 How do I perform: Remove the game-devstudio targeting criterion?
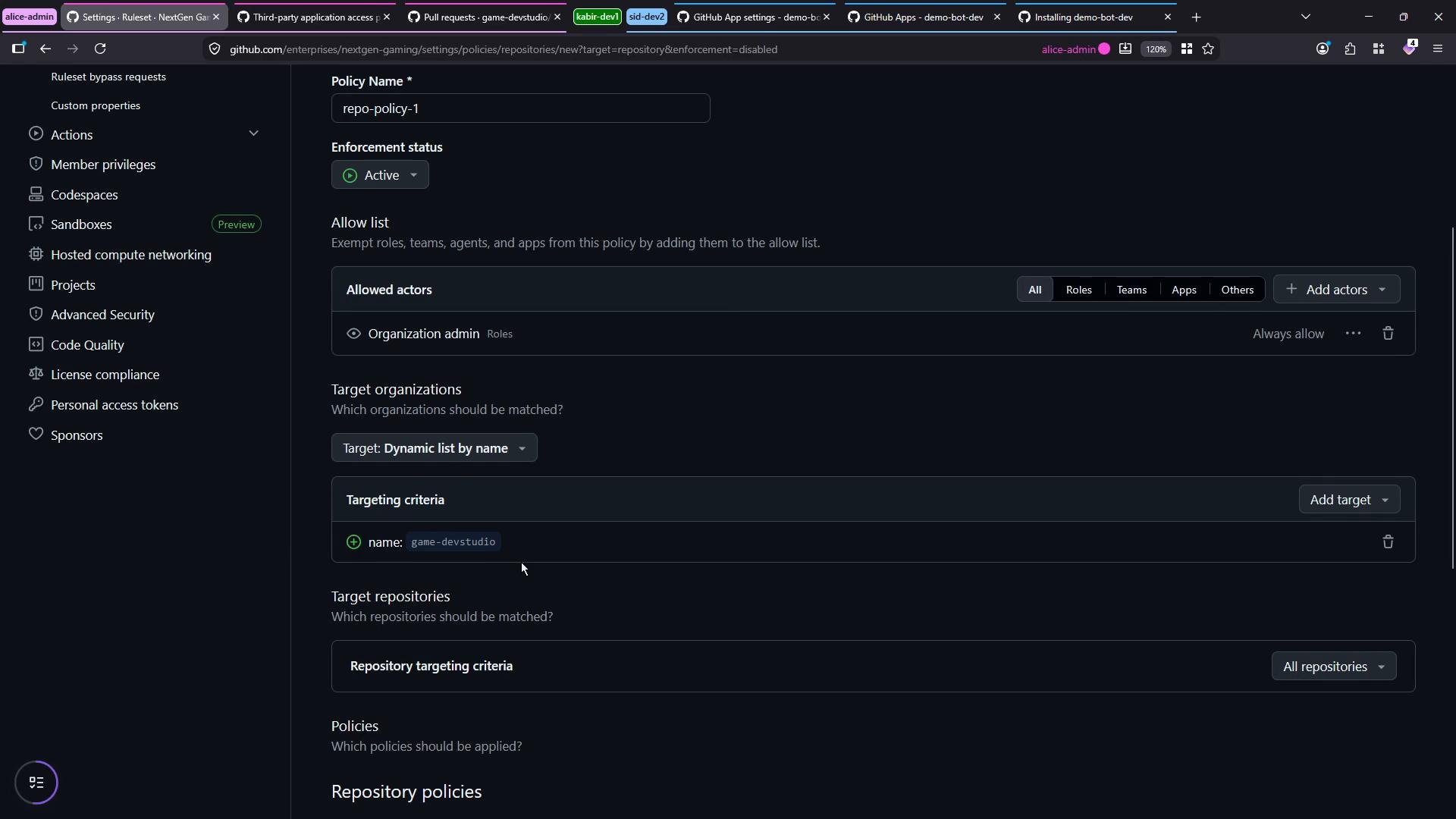tap(1388, 542)
